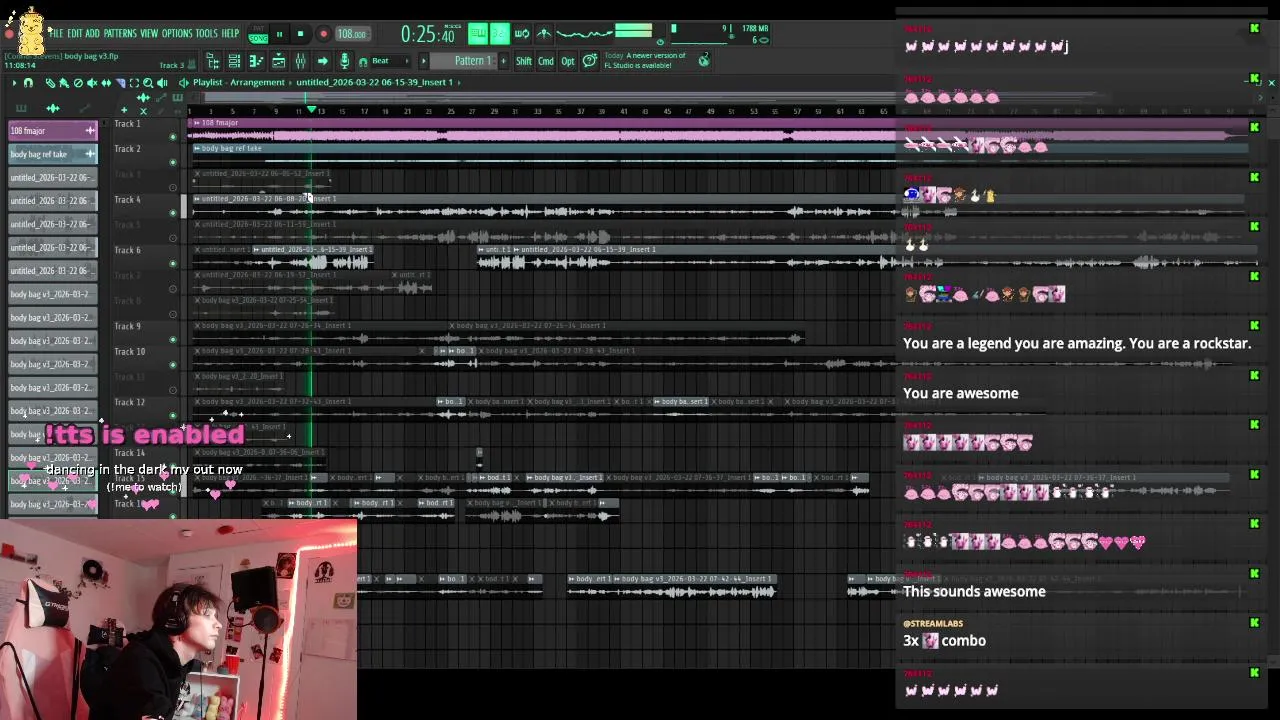Open the OPTIONS menu
Image resolution: width=1280 pixels, height=720 pixels.
tap(177, 33)
